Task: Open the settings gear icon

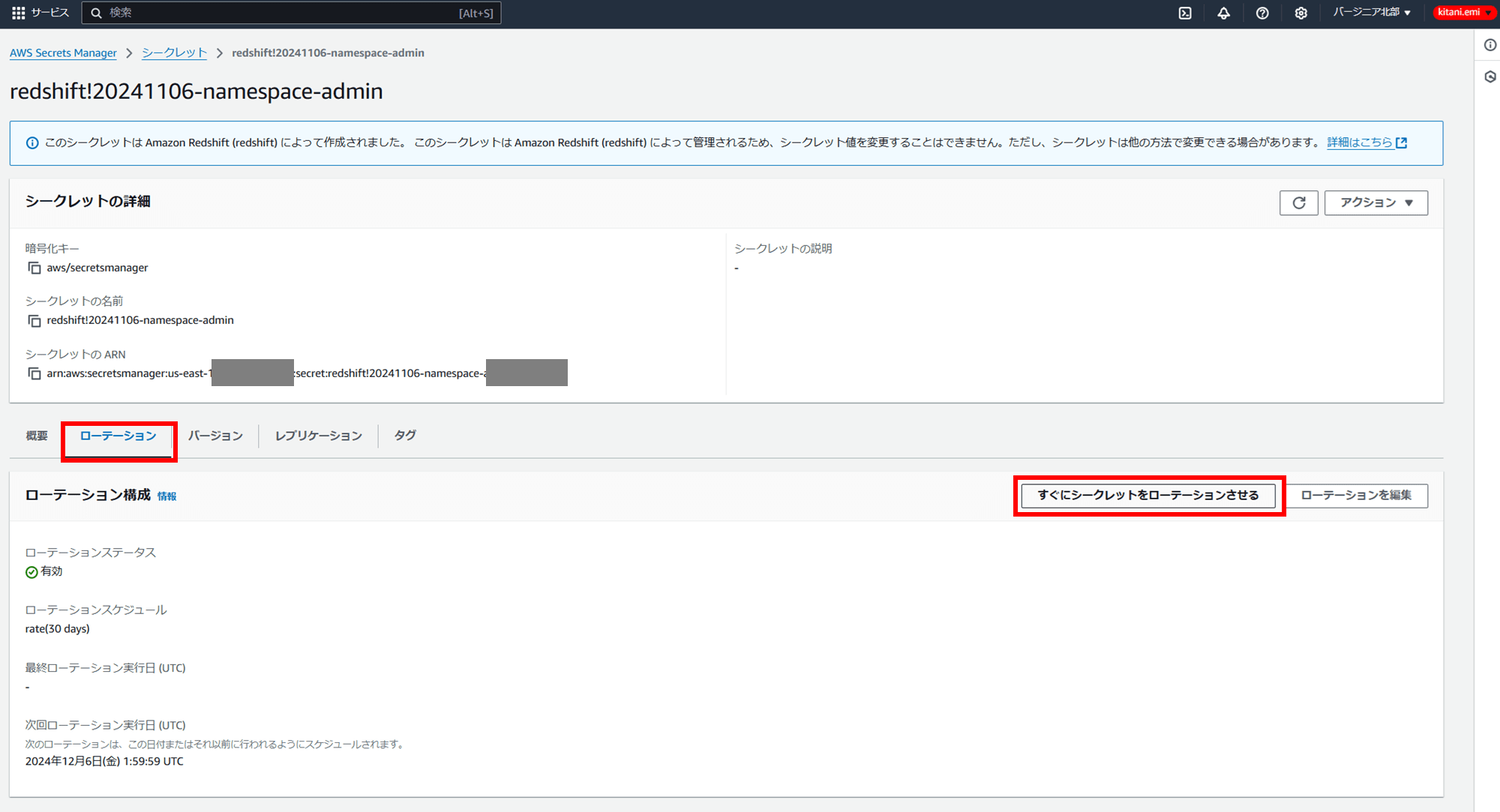Action: [x=1301, y=13]
